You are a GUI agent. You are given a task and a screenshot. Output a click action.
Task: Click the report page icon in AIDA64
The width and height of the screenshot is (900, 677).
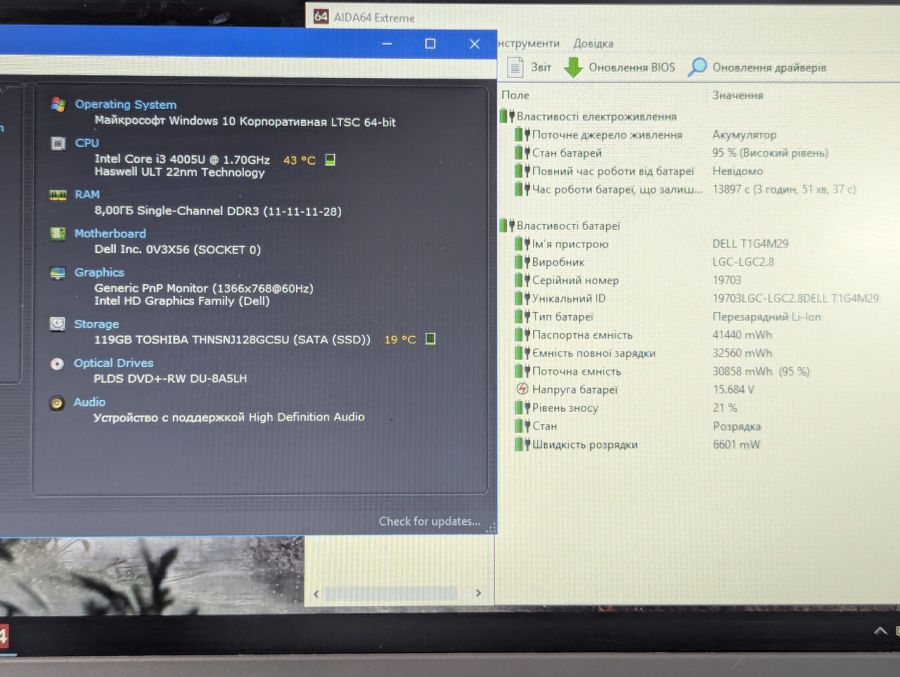(515, 67)
